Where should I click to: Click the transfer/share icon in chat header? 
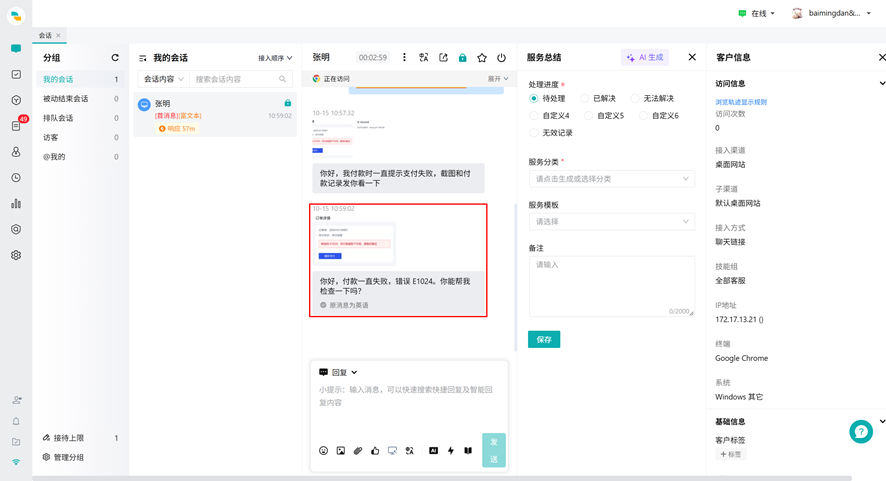[x=444, y=57]
